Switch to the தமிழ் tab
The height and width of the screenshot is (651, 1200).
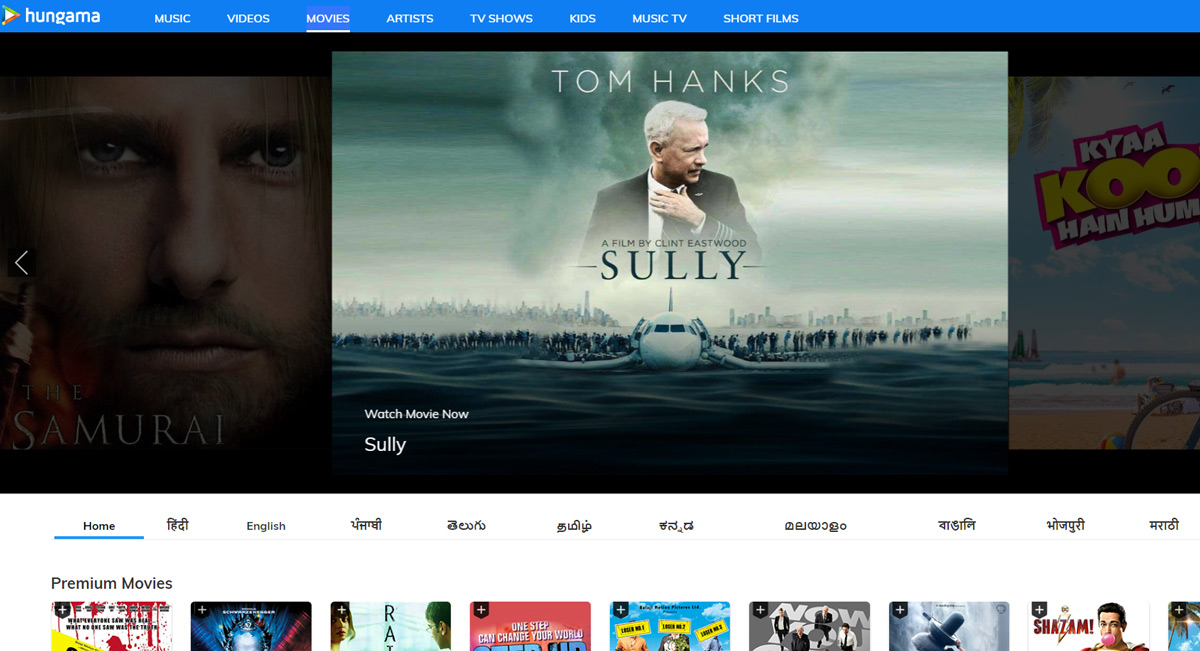point(574,526)
